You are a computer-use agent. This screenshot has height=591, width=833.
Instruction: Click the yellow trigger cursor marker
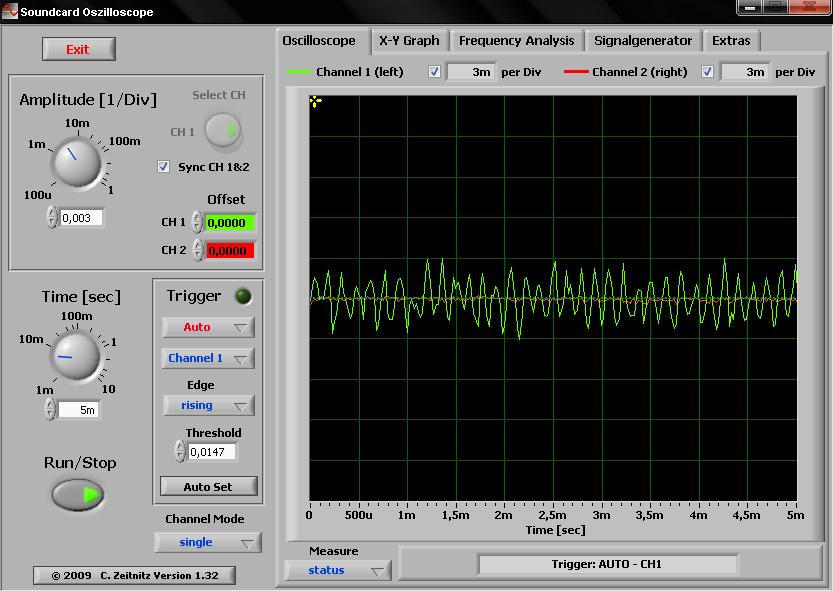316,102
